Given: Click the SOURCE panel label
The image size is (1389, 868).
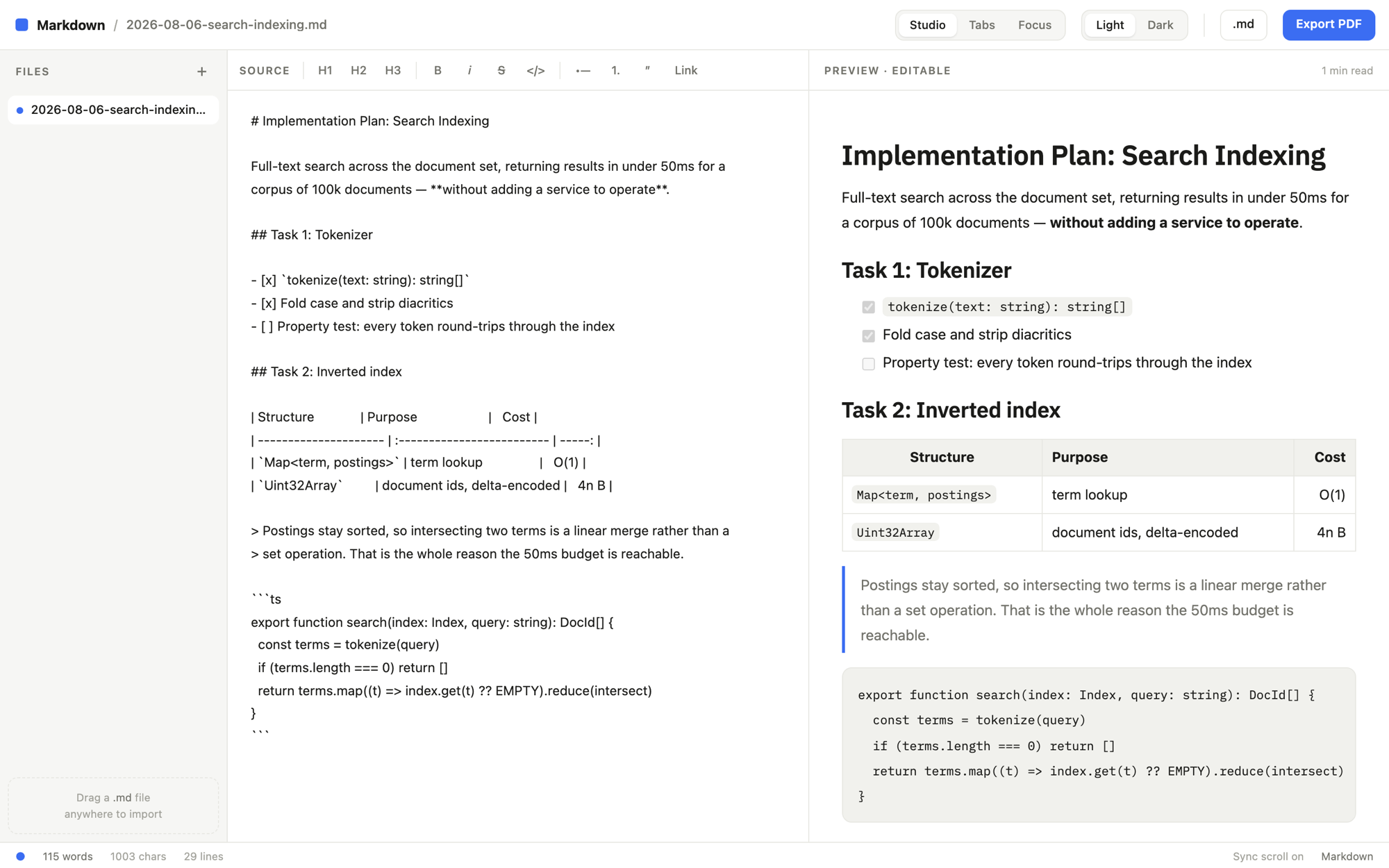Looking at the screenshot, I should (x=265, y=71).
